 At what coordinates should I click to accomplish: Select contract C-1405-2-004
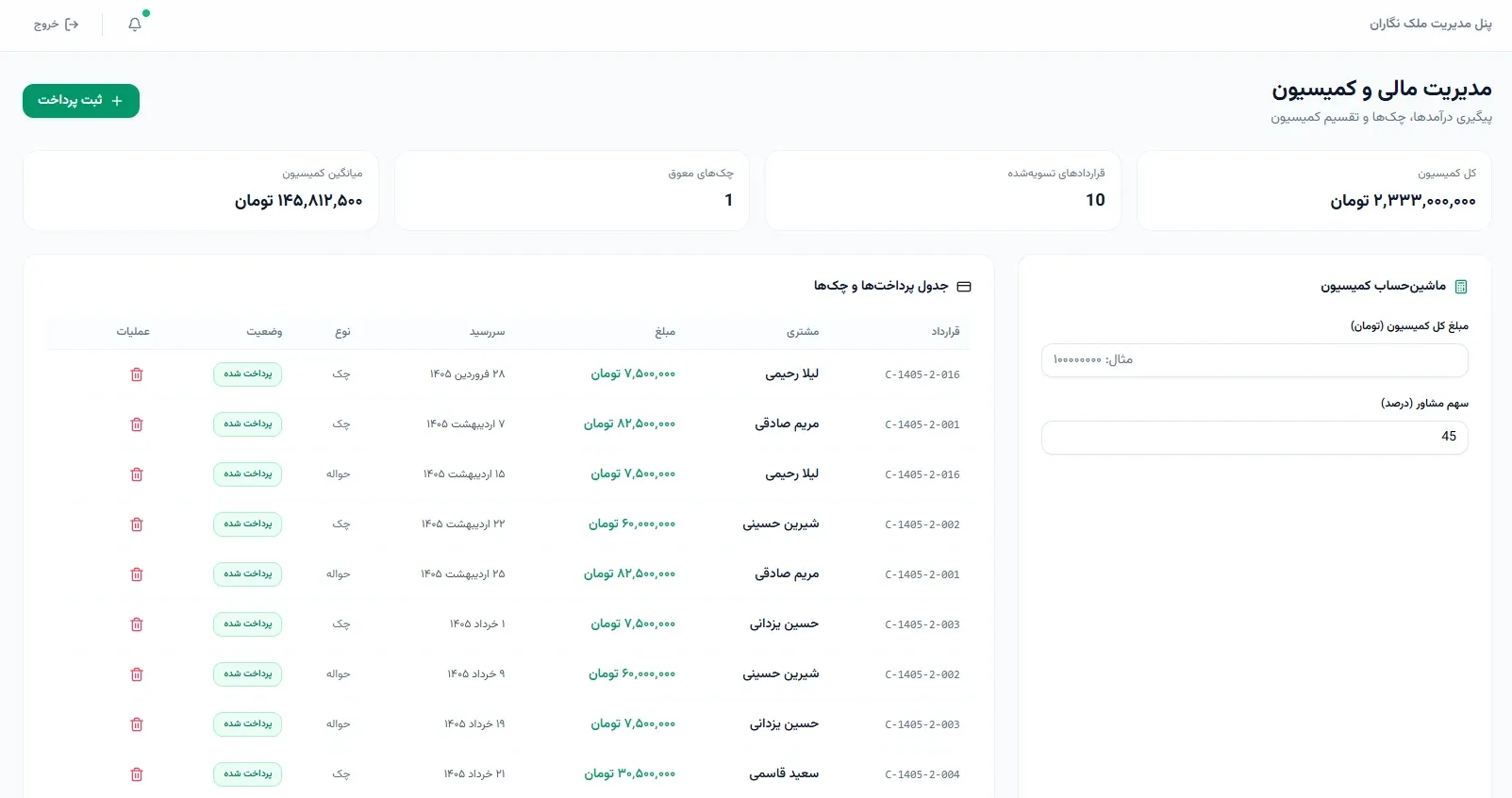[922, 774]
